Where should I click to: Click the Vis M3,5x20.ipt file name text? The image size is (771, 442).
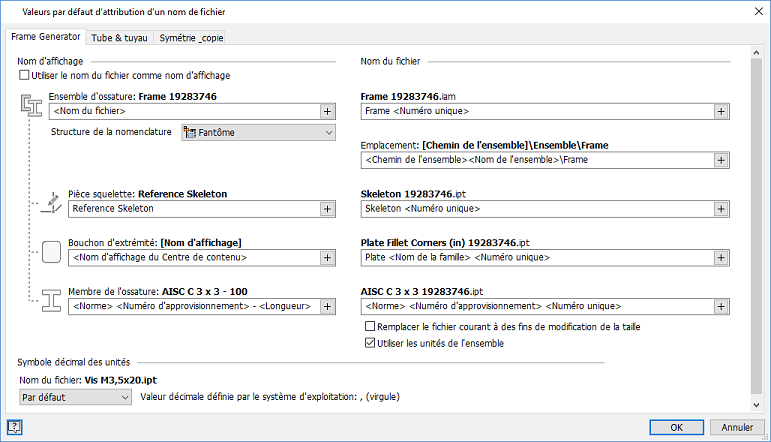[x=121, y=380]
